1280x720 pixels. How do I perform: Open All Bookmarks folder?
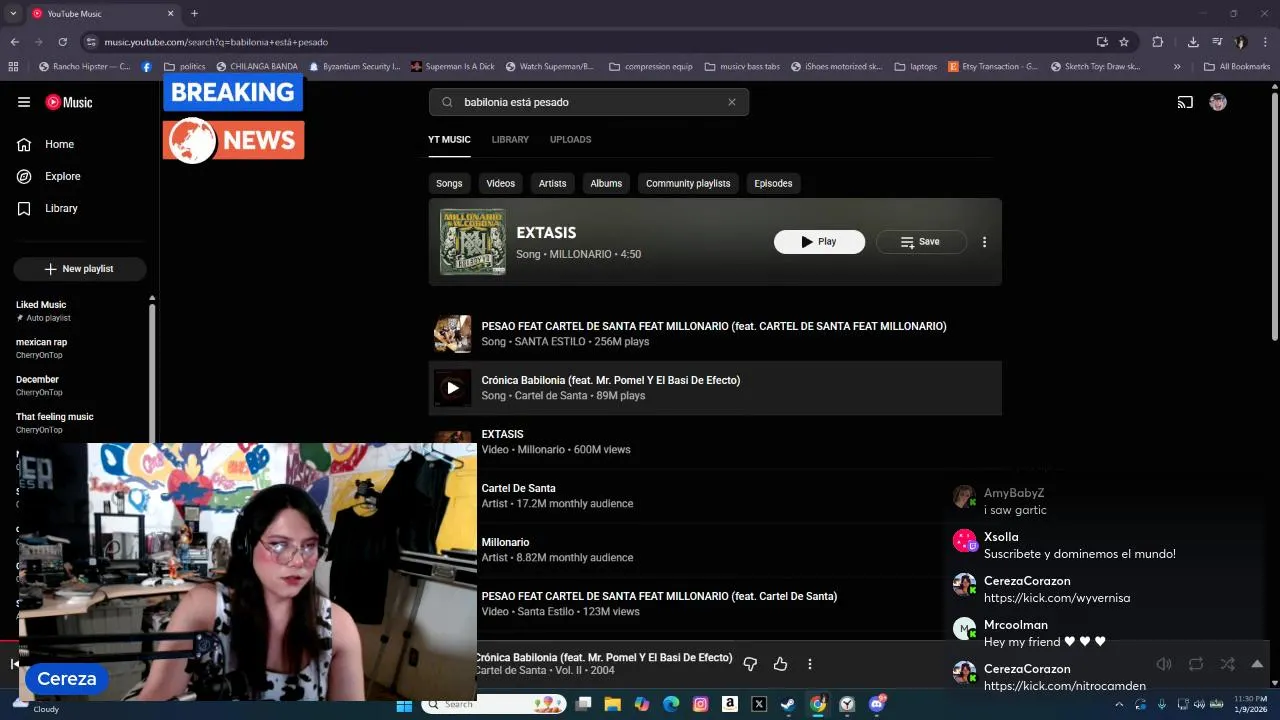[1237, 67]
